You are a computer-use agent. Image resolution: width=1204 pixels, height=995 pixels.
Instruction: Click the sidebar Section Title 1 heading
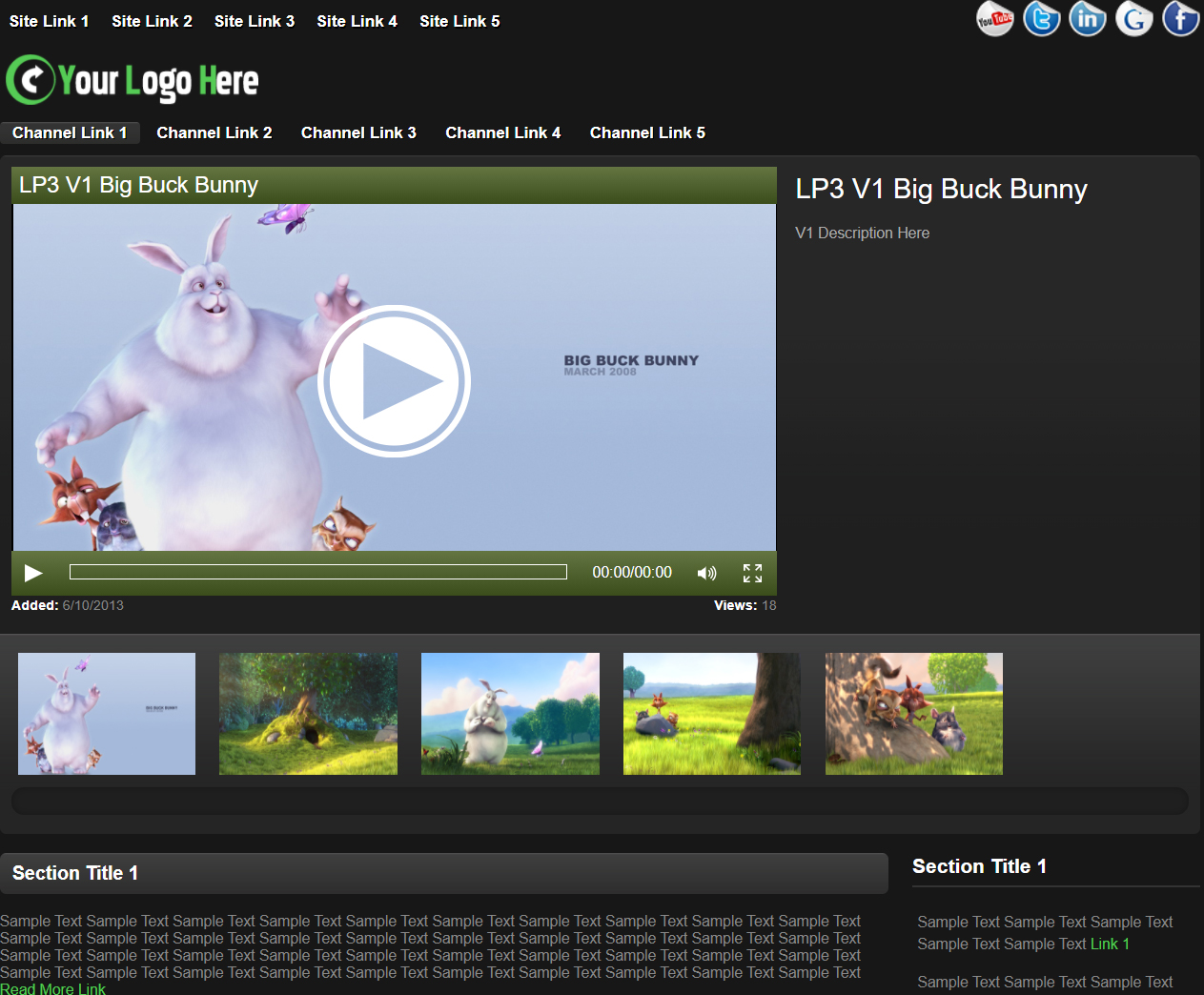click(979, 866)
